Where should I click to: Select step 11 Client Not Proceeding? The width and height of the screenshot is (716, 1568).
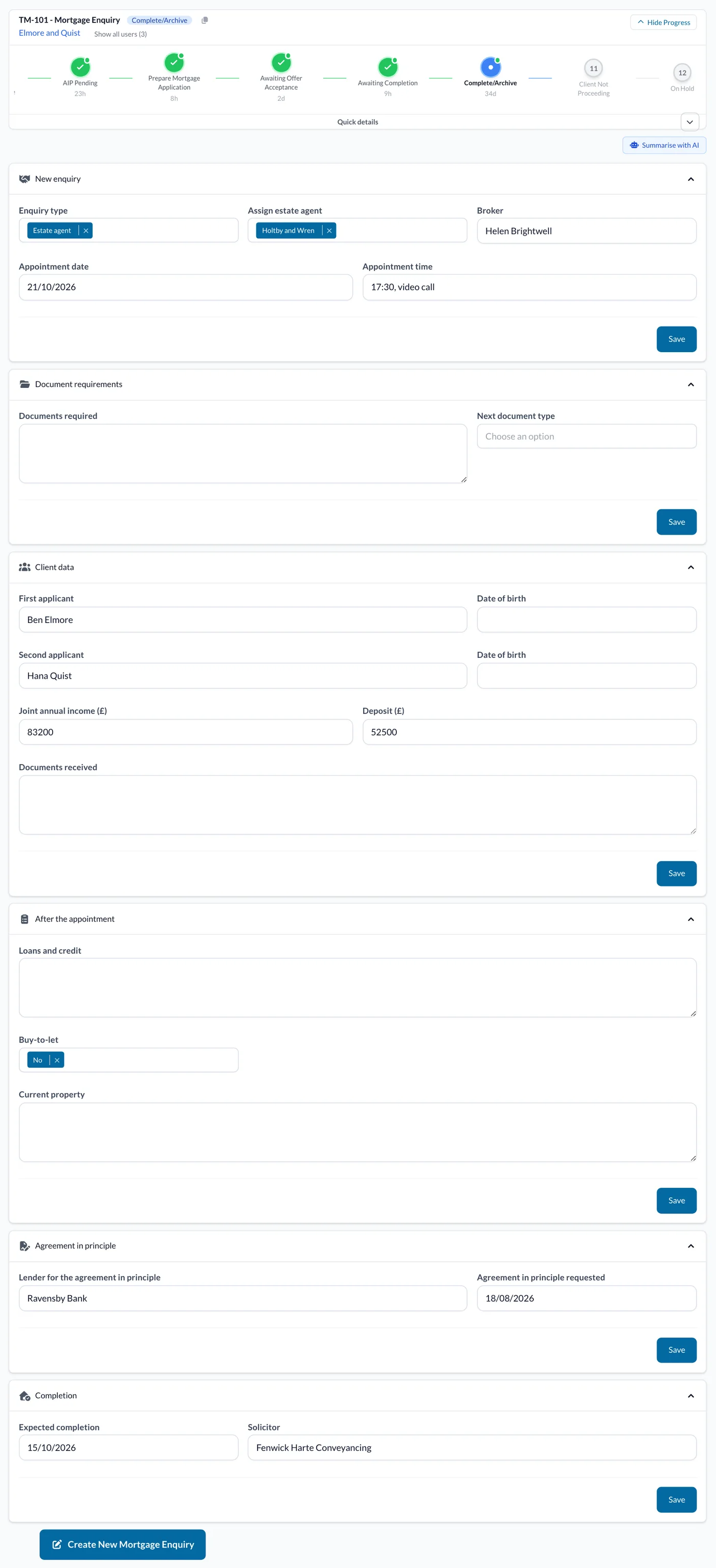[x=594, y=68]
